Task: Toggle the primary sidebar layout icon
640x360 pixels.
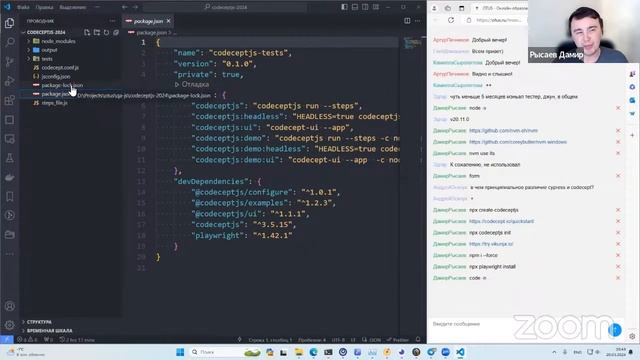Action: tap(344, 7)
